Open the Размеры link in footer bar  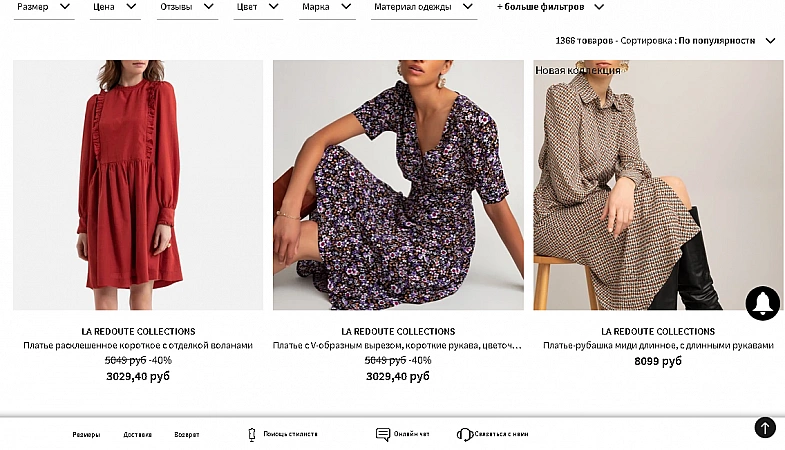point(86,435)
